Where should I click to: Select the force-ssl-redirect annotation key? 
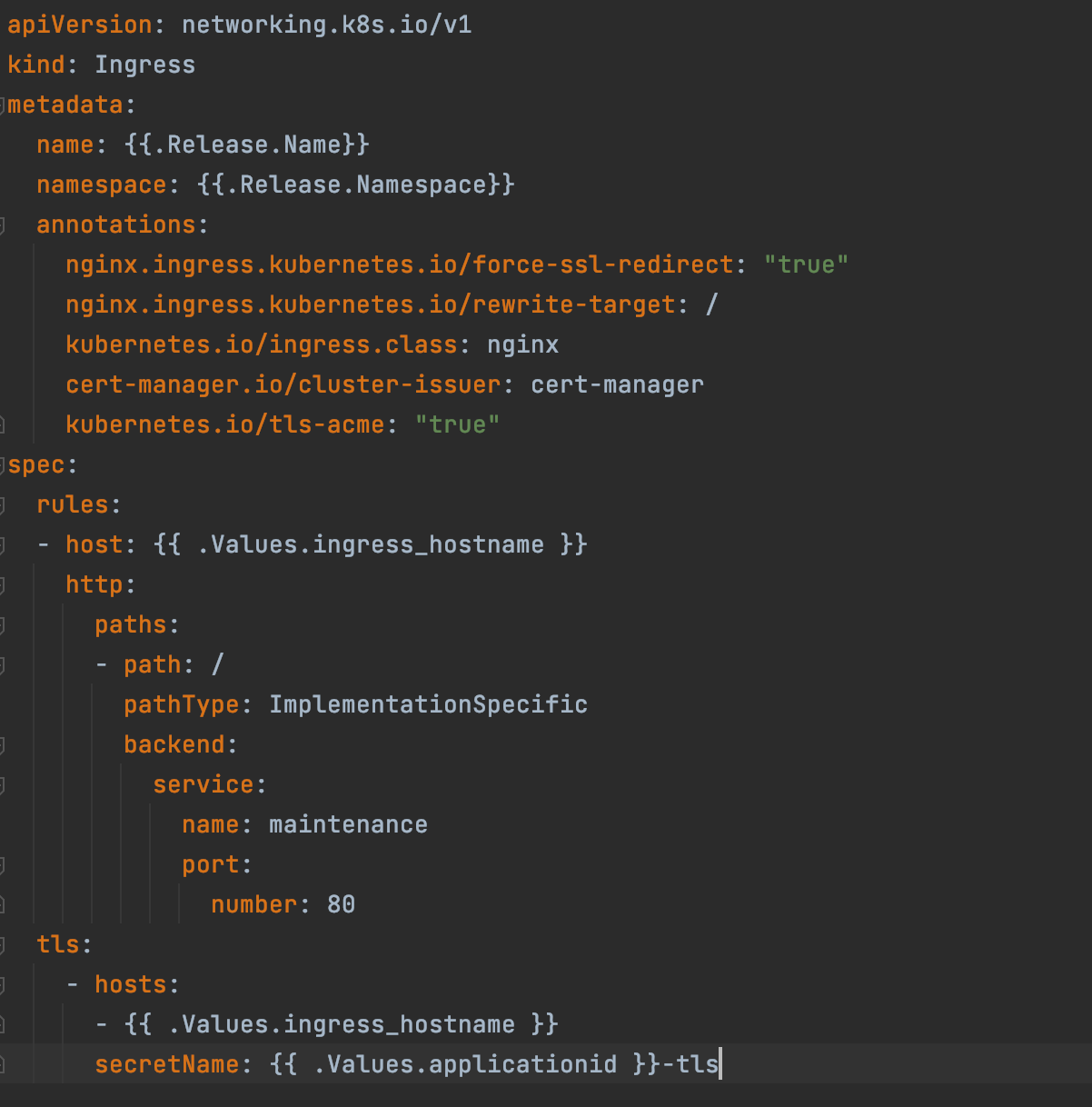[400, 264]
